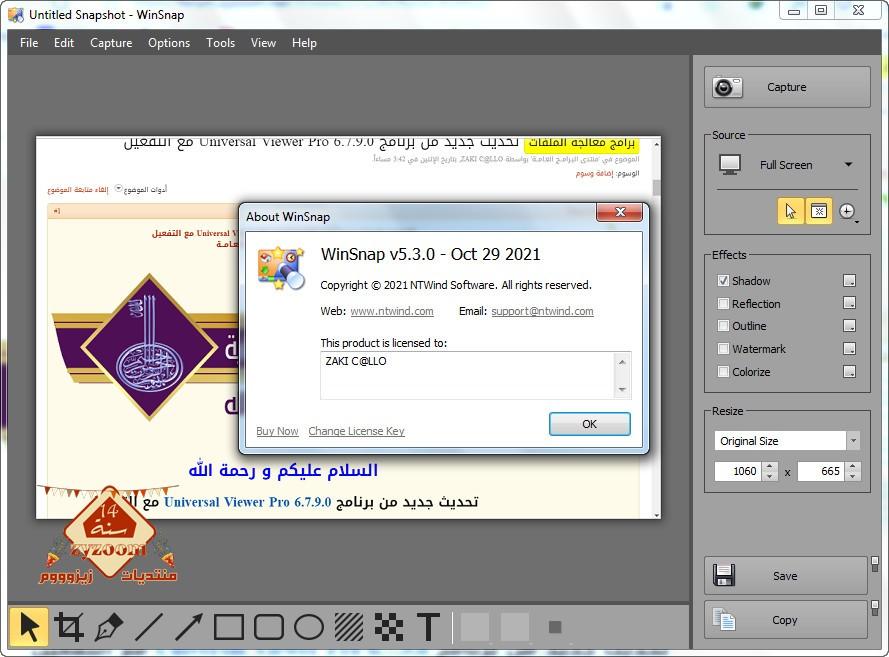The image size is (889, 657).
Task: Click the WinSnap logo in About dialog
Action: pos(281,268)
